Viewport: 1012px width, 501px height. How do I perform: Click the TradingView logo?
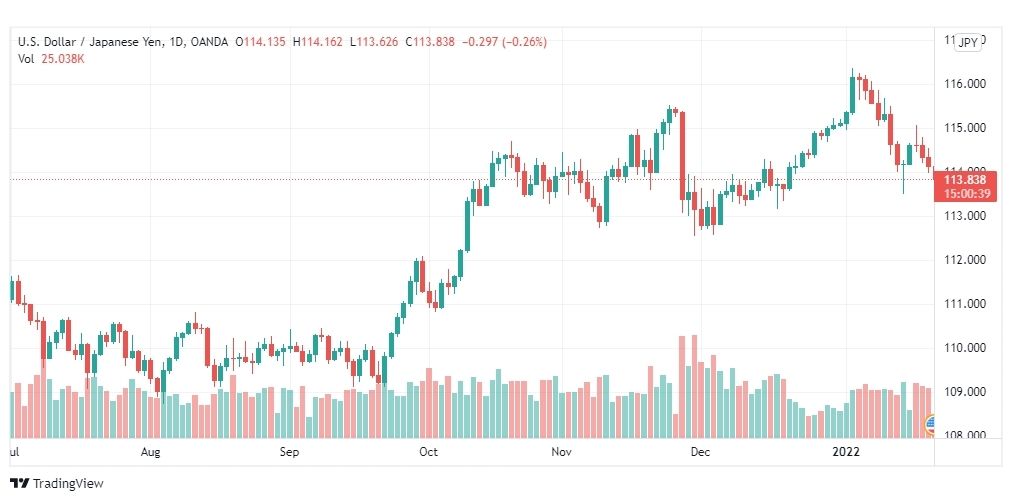57,483
